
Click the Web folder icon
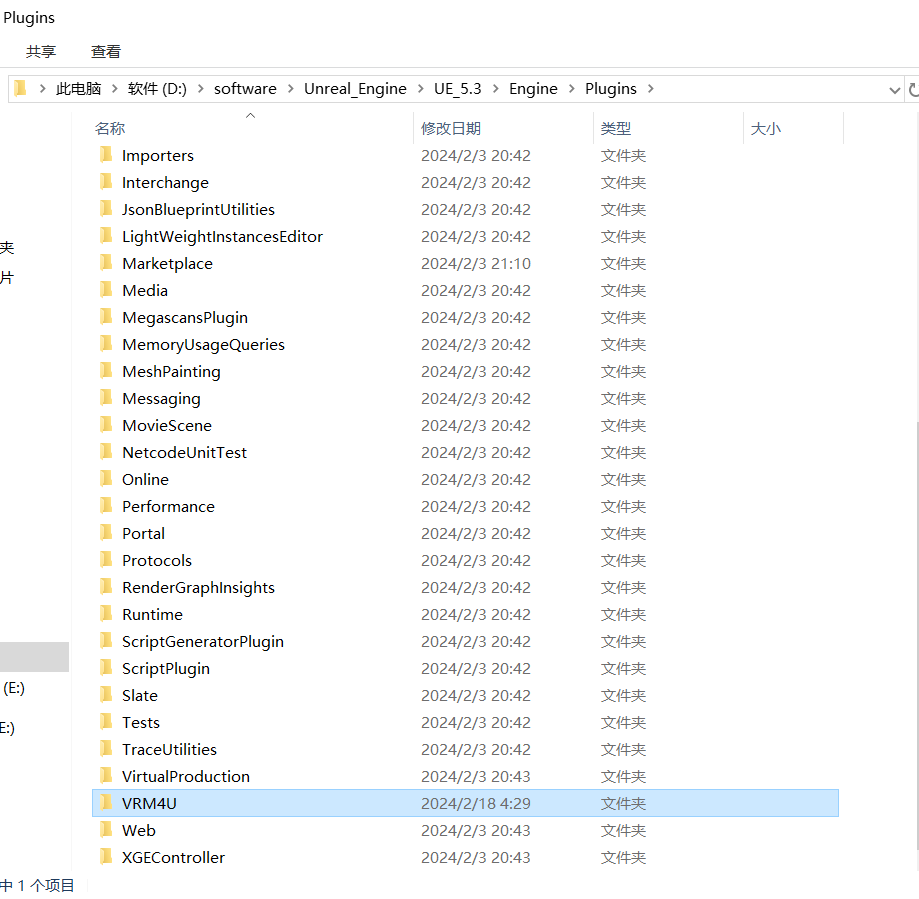106,829
